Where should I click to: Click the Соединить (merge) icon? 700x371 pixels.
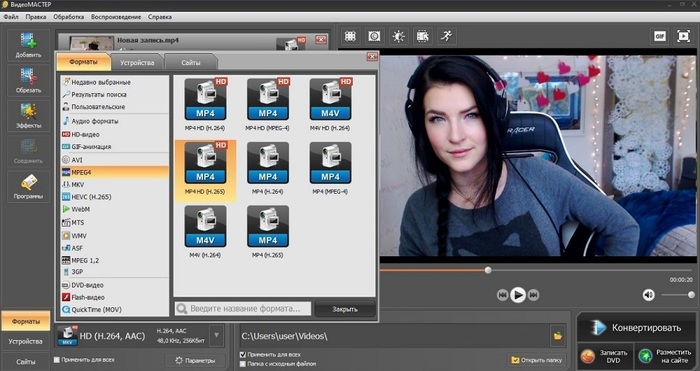[28, 151]
